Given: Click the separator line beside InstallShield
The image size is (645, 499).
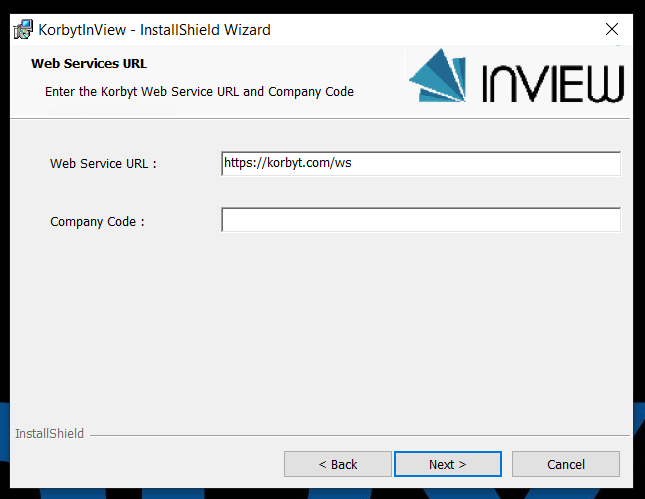Looking at the screenshot, I should tap(360, 435).
